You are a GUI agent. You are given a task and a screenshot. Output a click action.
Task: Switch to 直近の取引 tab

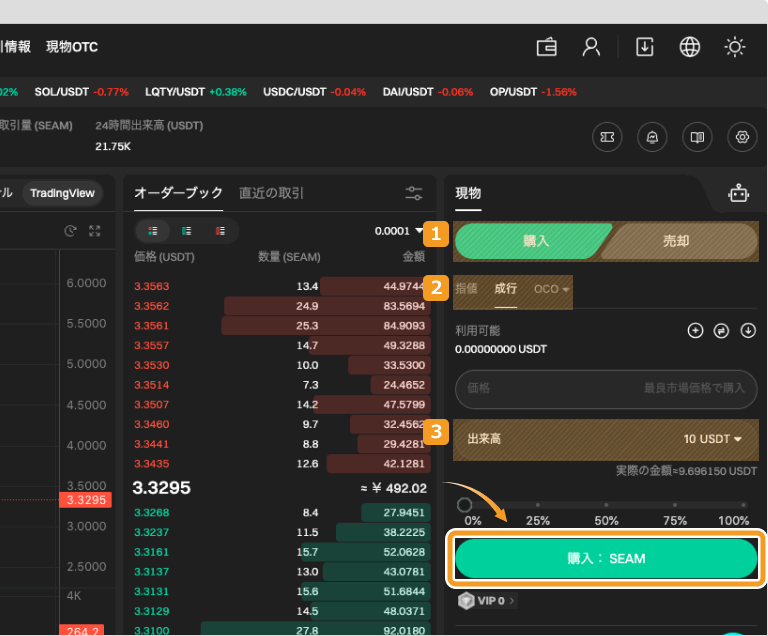tap(271, 193)
